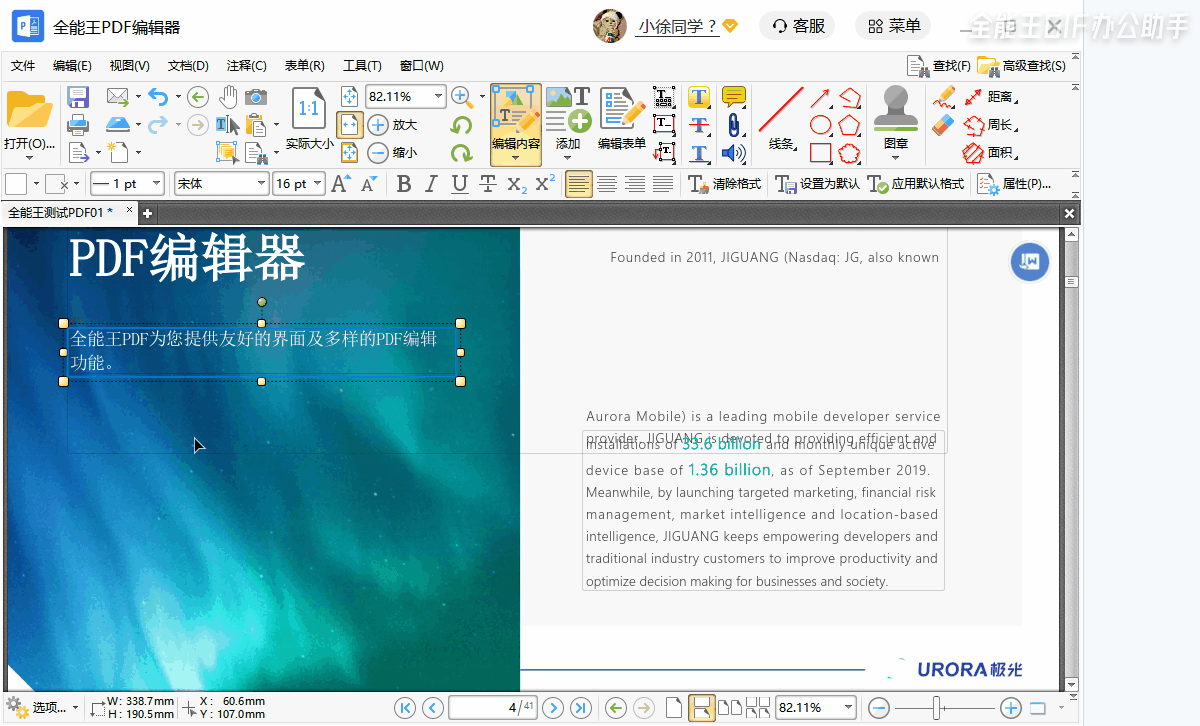Open the 注释(C) menu

coord(246,66)
